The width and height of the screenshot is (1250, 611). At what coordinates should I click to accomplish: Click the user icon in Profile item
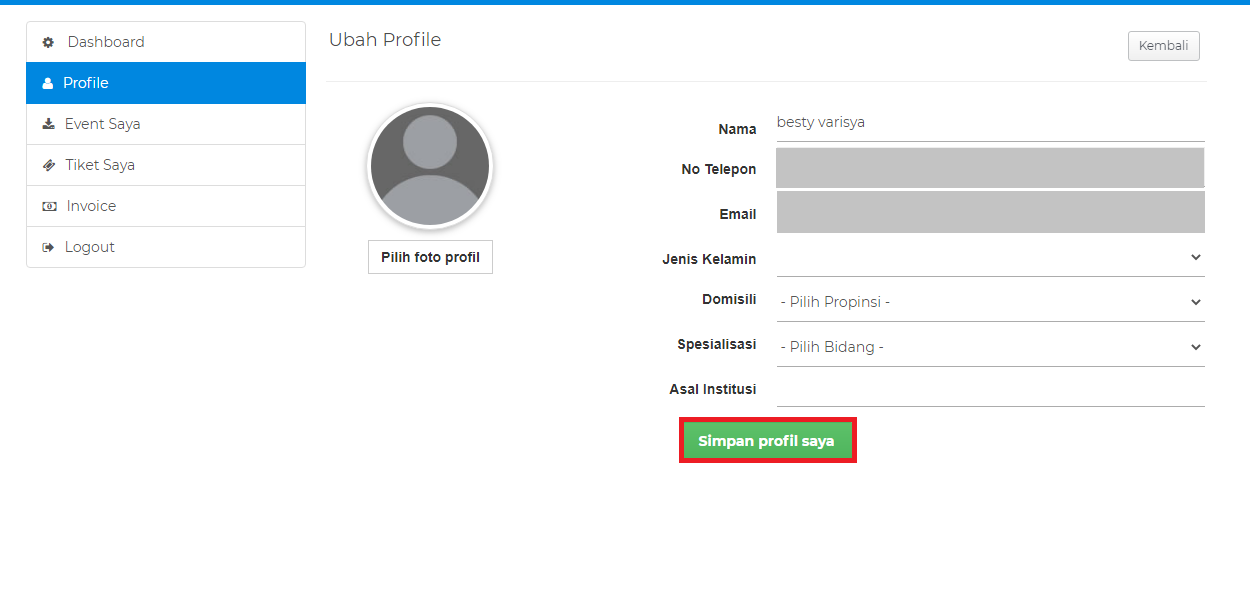click(48, 84)
